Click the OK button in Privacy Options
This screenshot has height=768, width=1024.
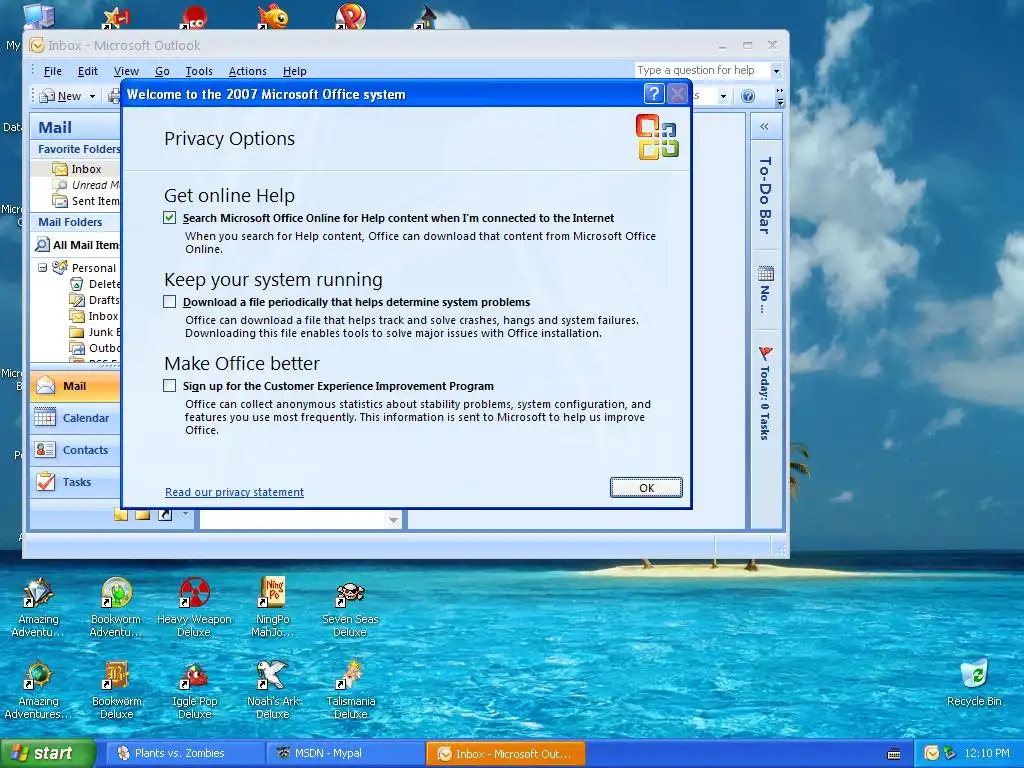646,488
